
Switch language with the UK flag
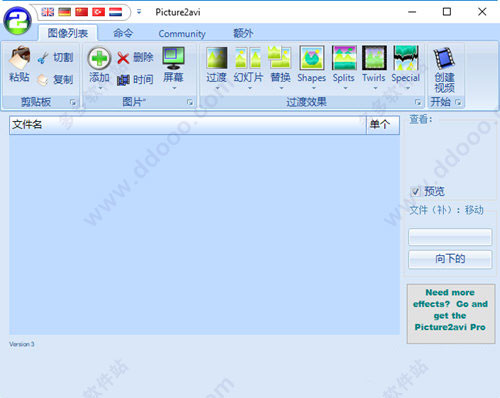click(48, 12)
